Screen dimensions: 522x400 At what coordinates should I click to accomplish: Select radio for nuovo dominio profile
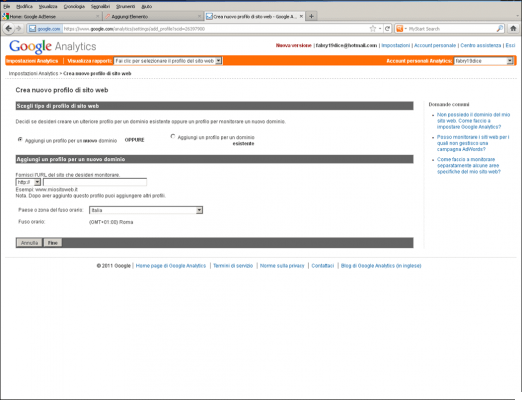[x=20, y=140]
